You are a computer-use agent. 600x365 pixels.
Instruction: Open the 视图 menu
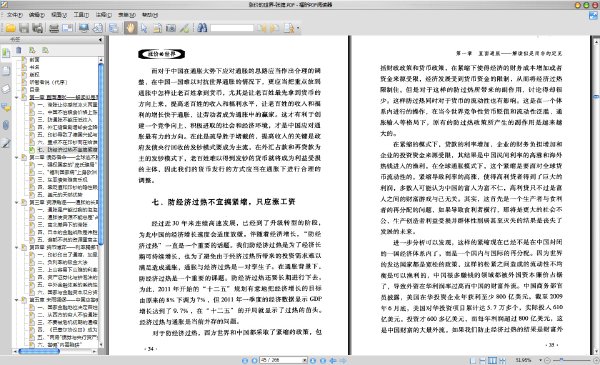(59, 15)
